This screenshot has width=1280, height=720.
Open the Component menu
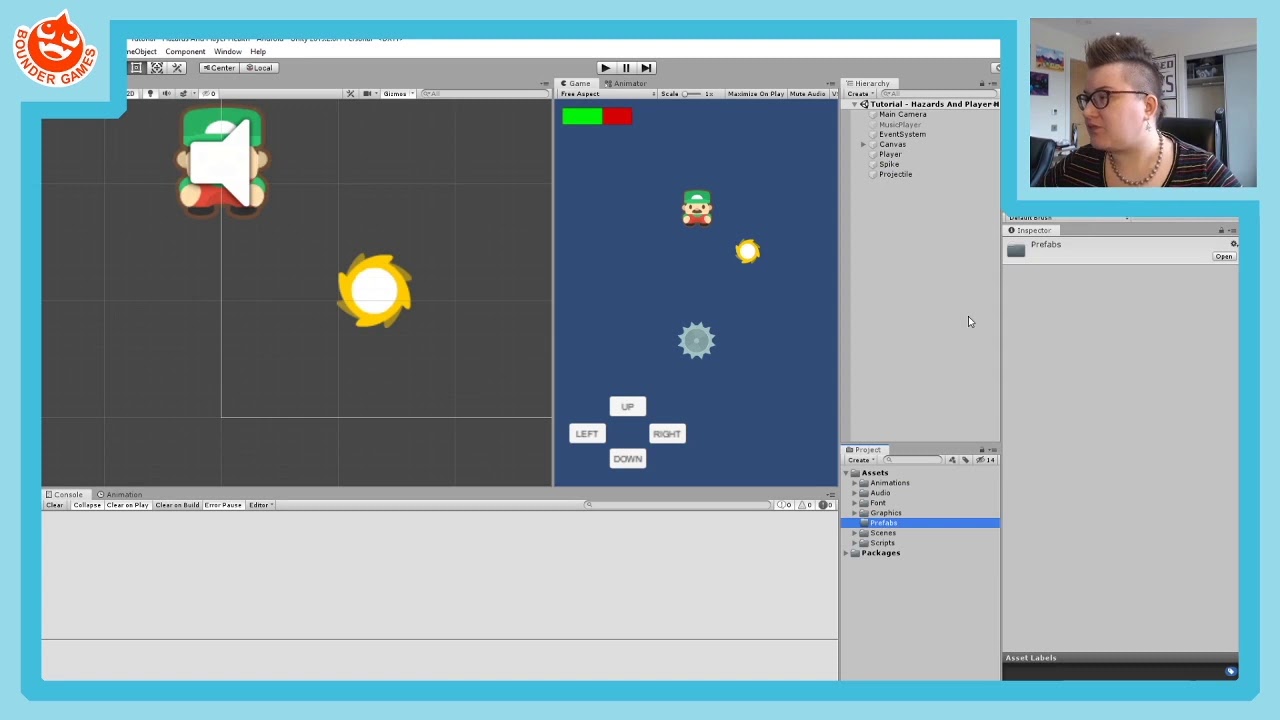[x=185, y=52]
